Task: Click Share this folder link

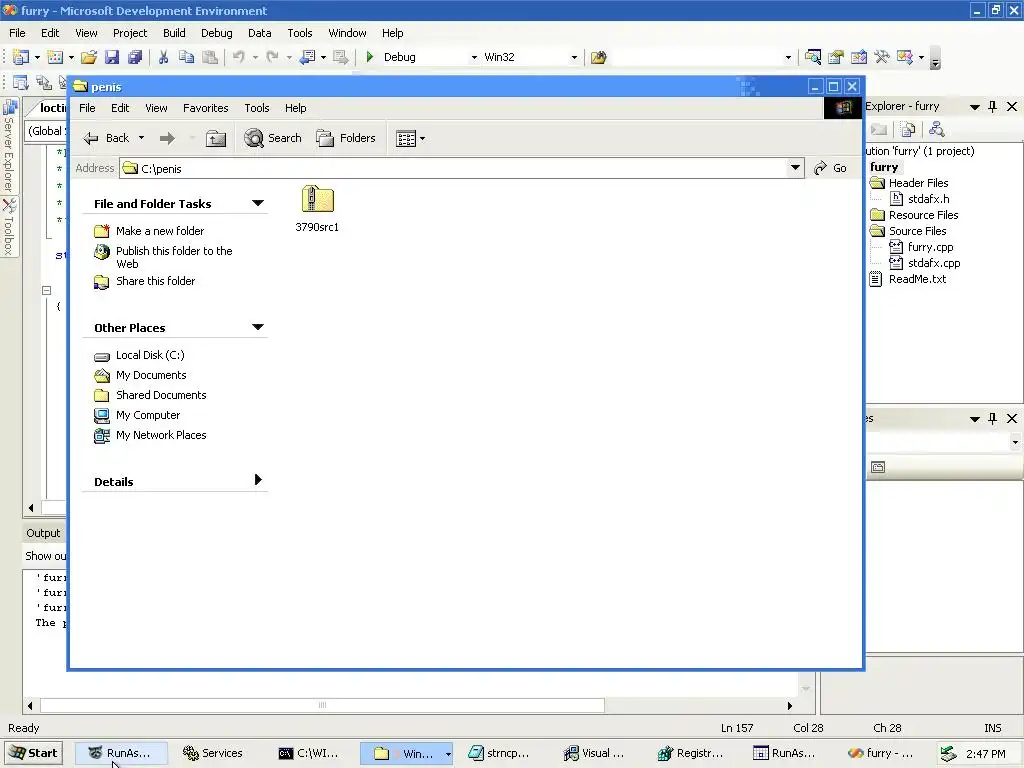Action: (155, 281)
